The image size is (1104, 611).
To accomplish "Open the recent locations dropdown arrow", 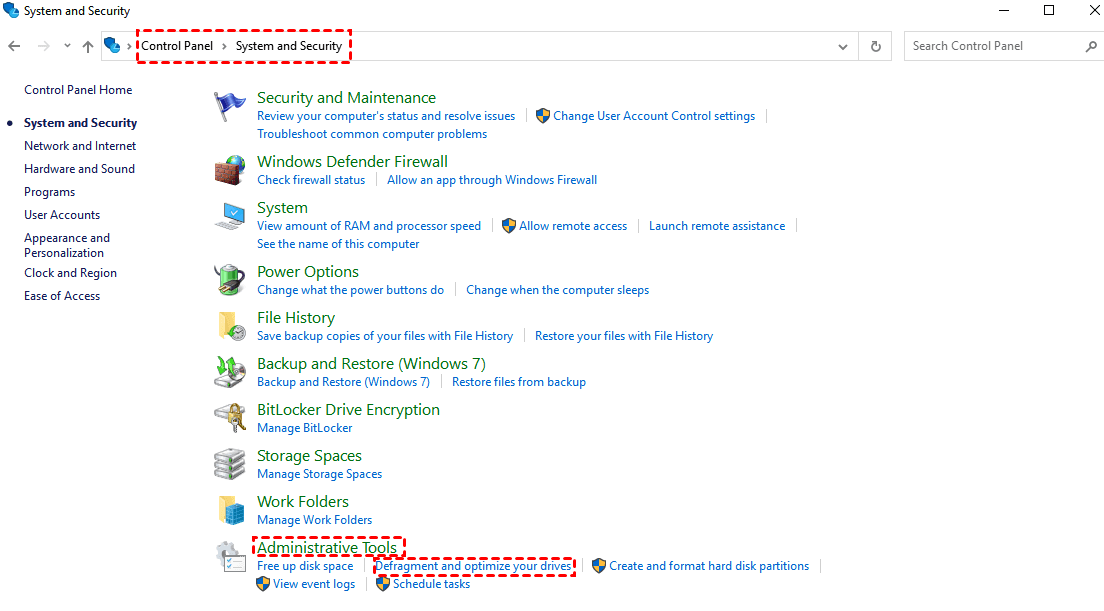I will pyautogui.click(x=67, y=46).
